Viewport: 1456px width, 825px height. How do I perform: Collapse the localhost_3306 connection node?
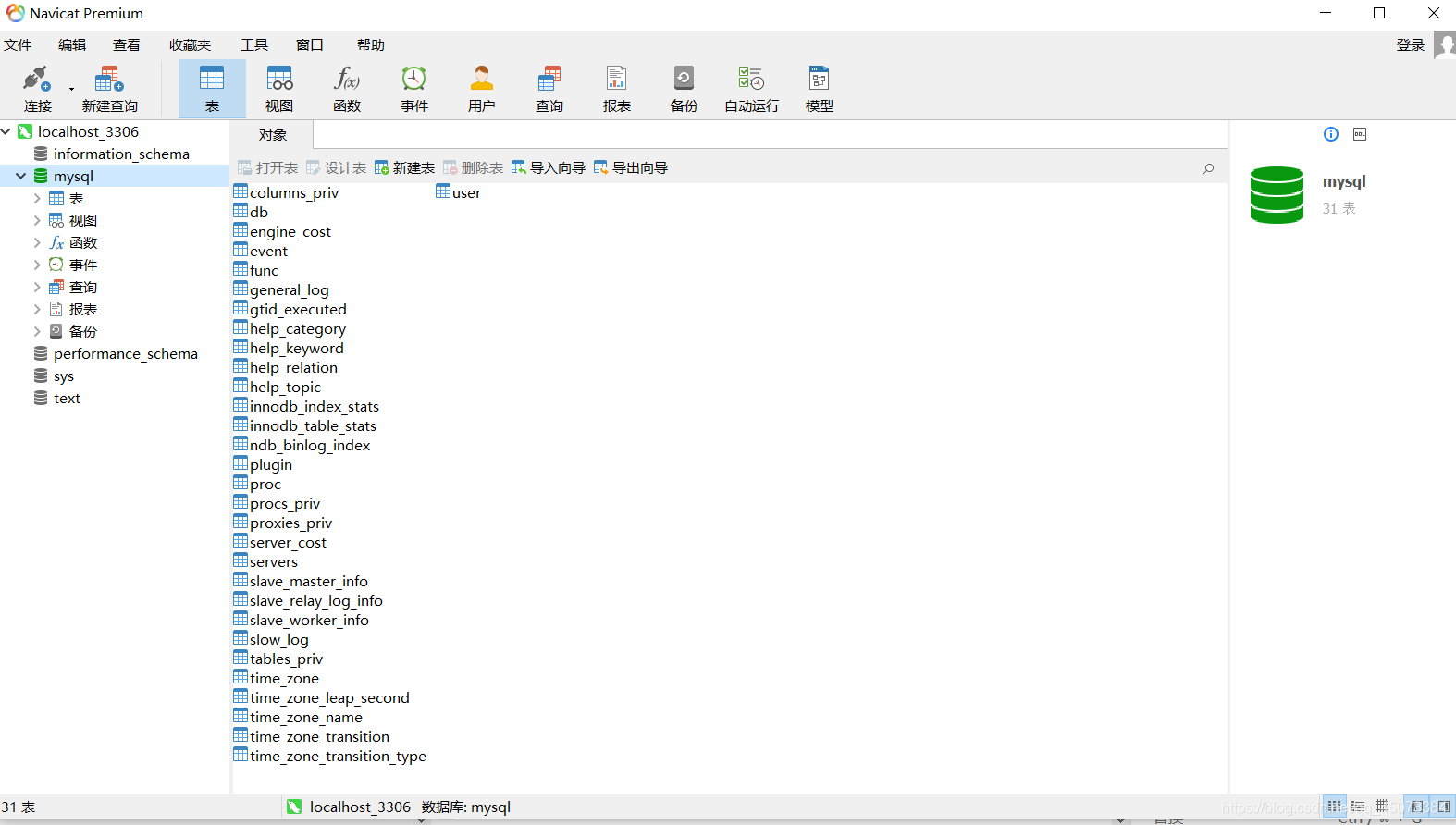pos(6,131)
